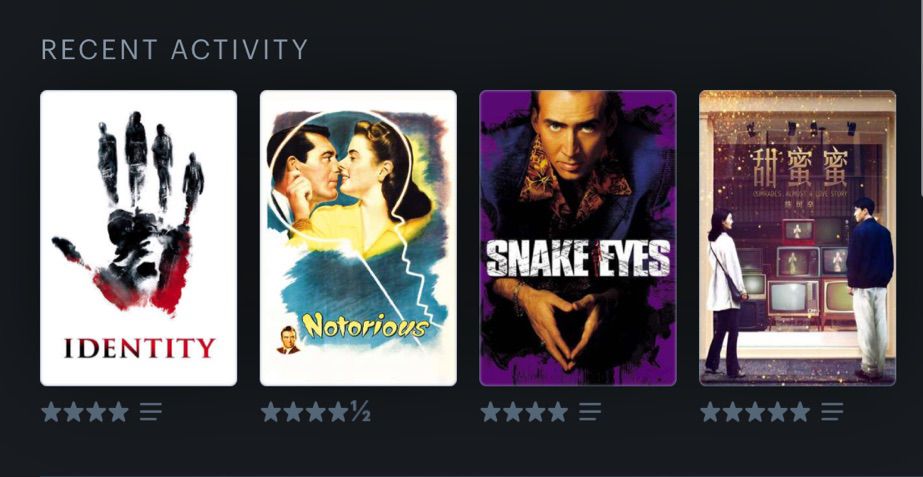
Task: Open the review icon beside the five-star rating
Action: tap(832, 412)
